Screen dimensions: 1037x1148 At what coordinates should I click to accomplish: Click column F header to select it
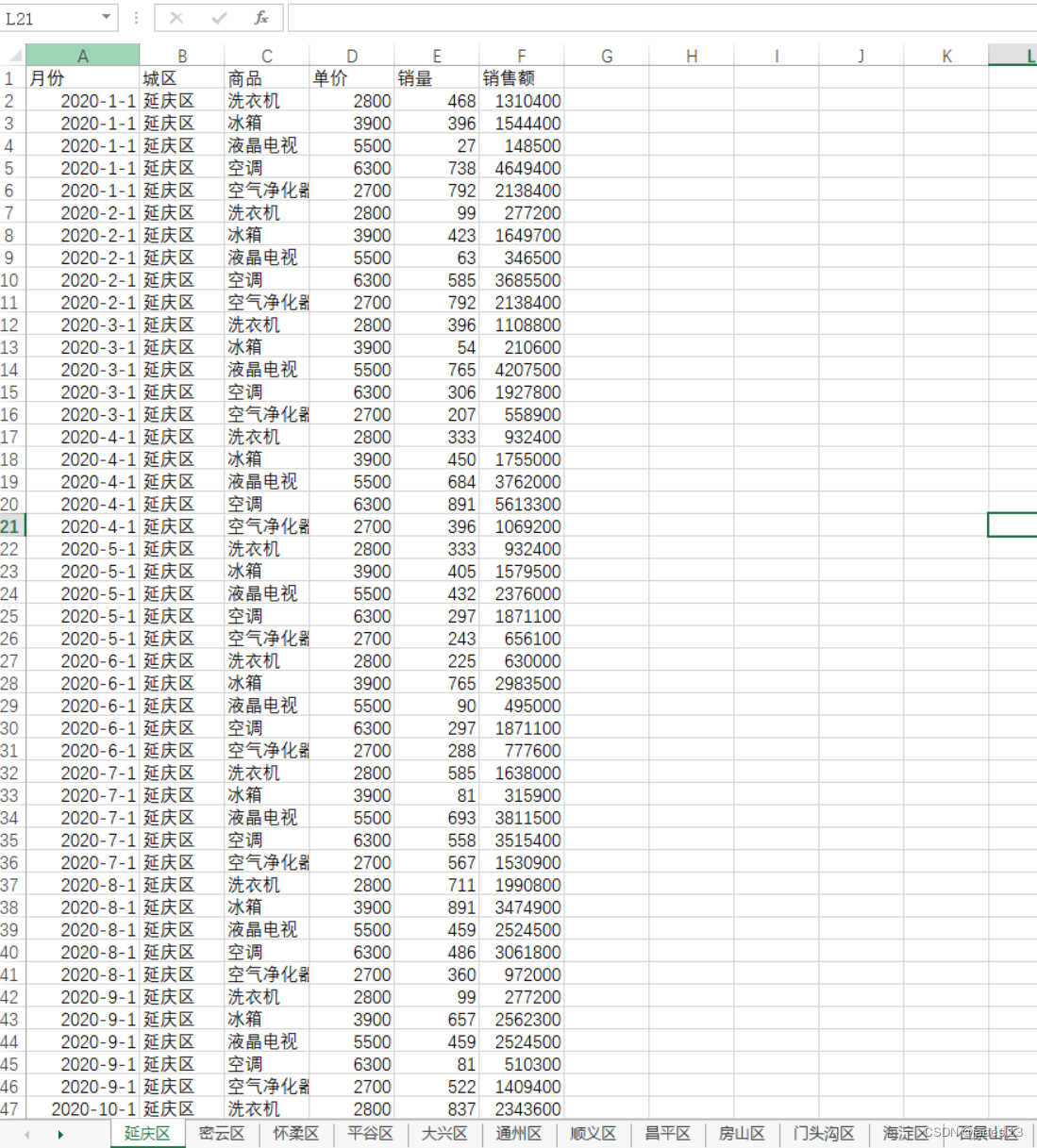coord(521,56)
